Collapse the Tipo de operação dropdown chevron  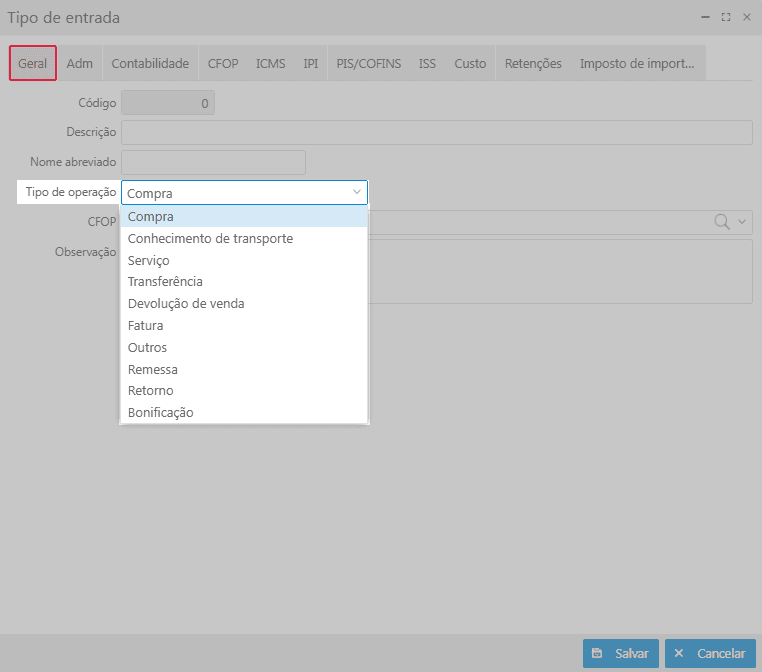[x=357, y=192]
